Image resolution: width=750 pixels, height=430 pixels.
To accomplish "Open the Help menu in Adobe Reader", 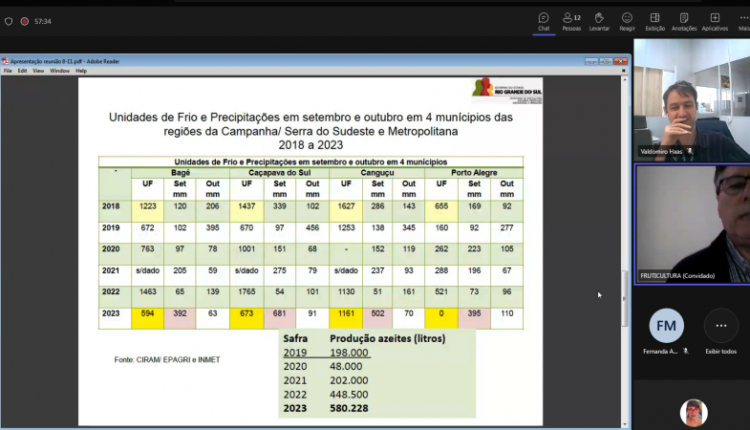I will pos(81,71).
